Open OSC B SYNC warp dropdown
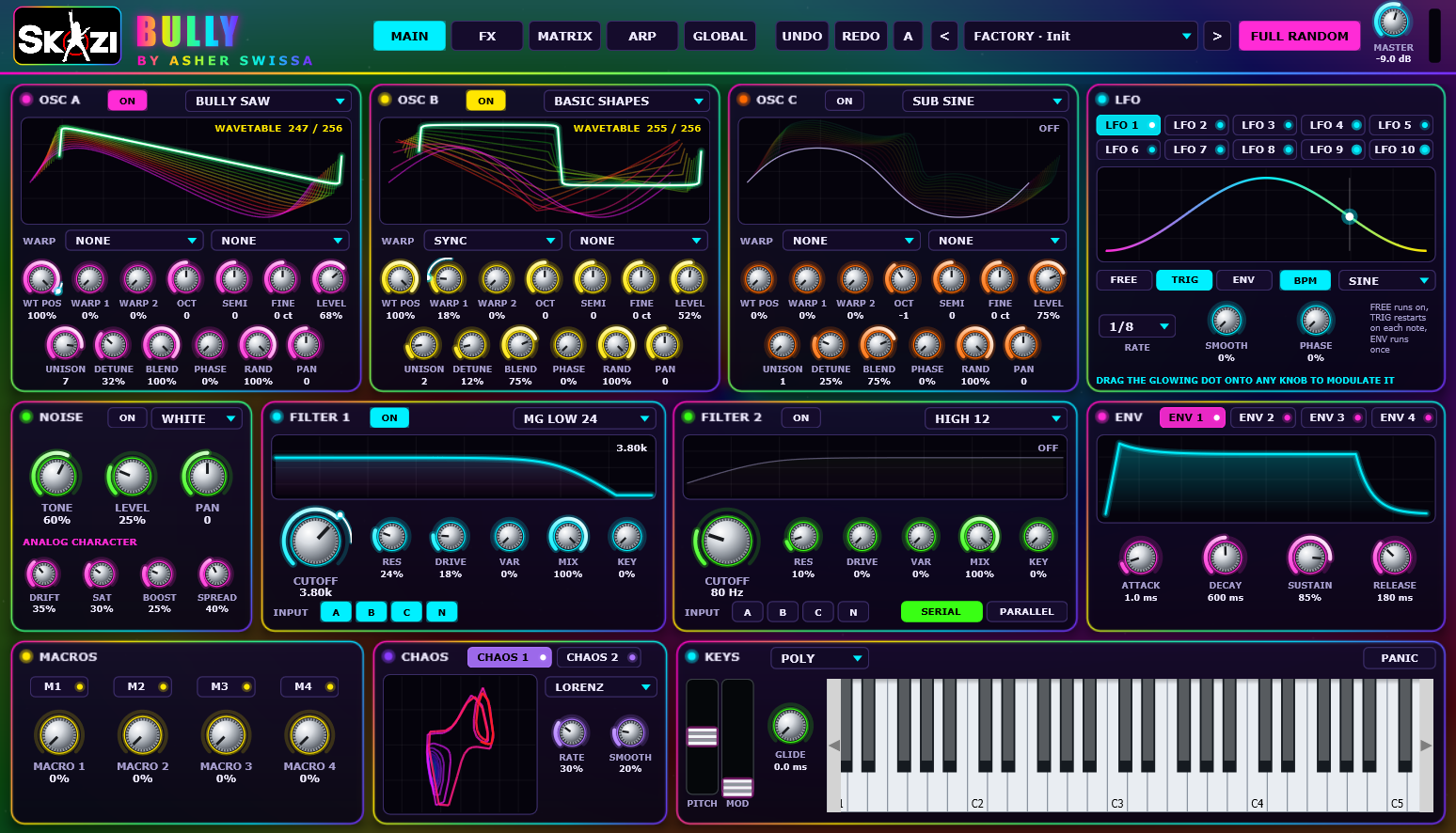Viewport: 1456px width, 833px height. click(493, 241)
